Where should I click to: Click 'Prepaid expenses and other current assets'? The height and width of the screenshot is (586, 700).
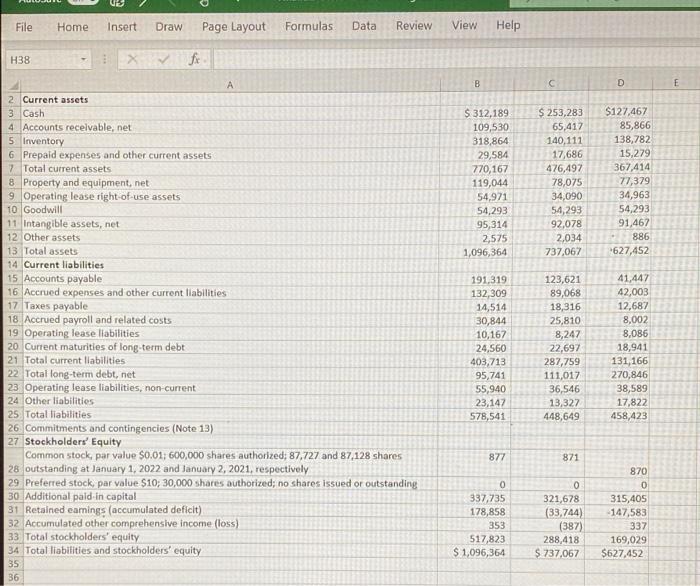230,155
